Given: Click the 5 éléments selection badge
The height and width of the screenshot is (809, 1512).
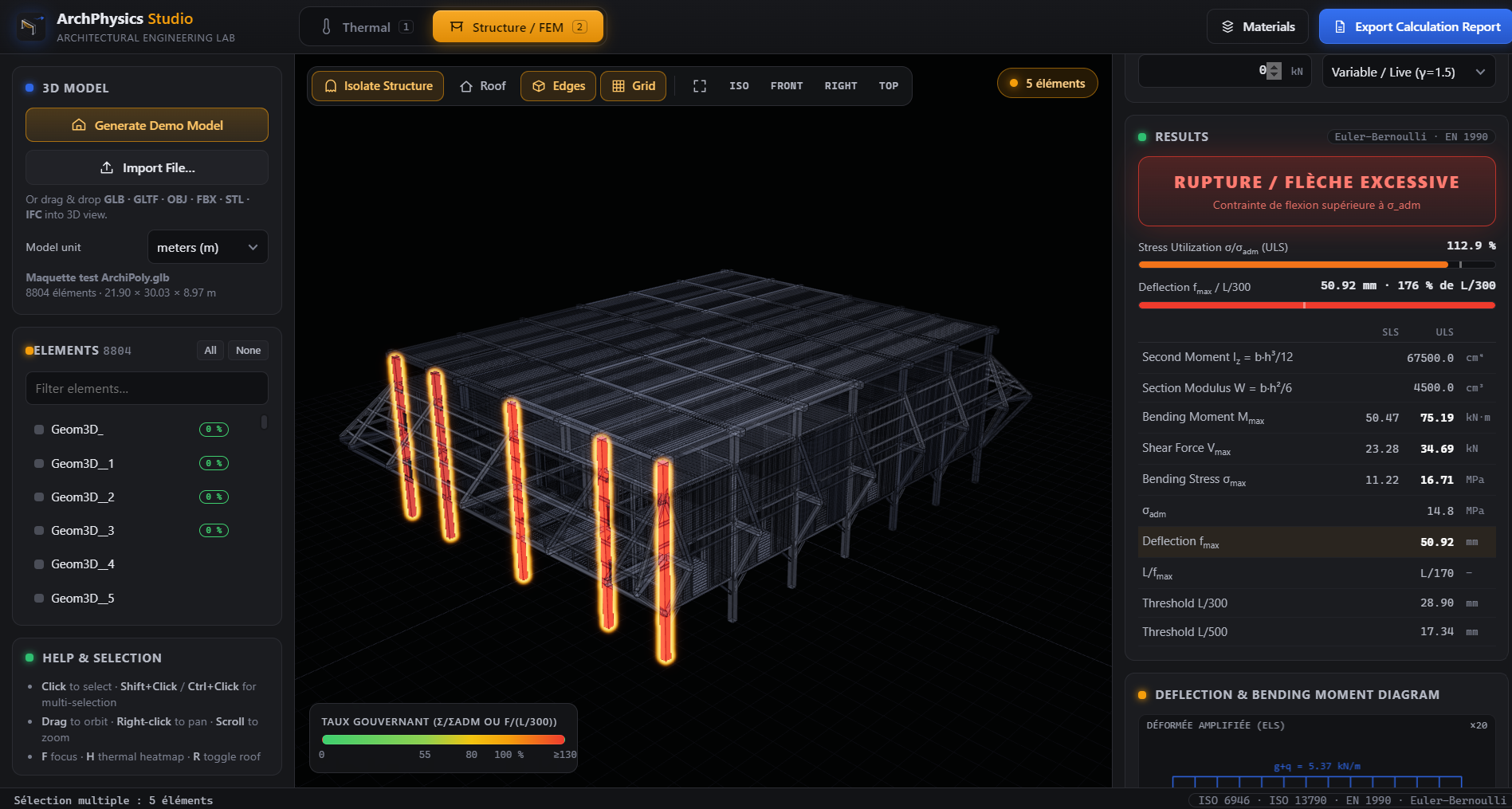Looking at the screenshot, I should click(x=1047, y=84).
